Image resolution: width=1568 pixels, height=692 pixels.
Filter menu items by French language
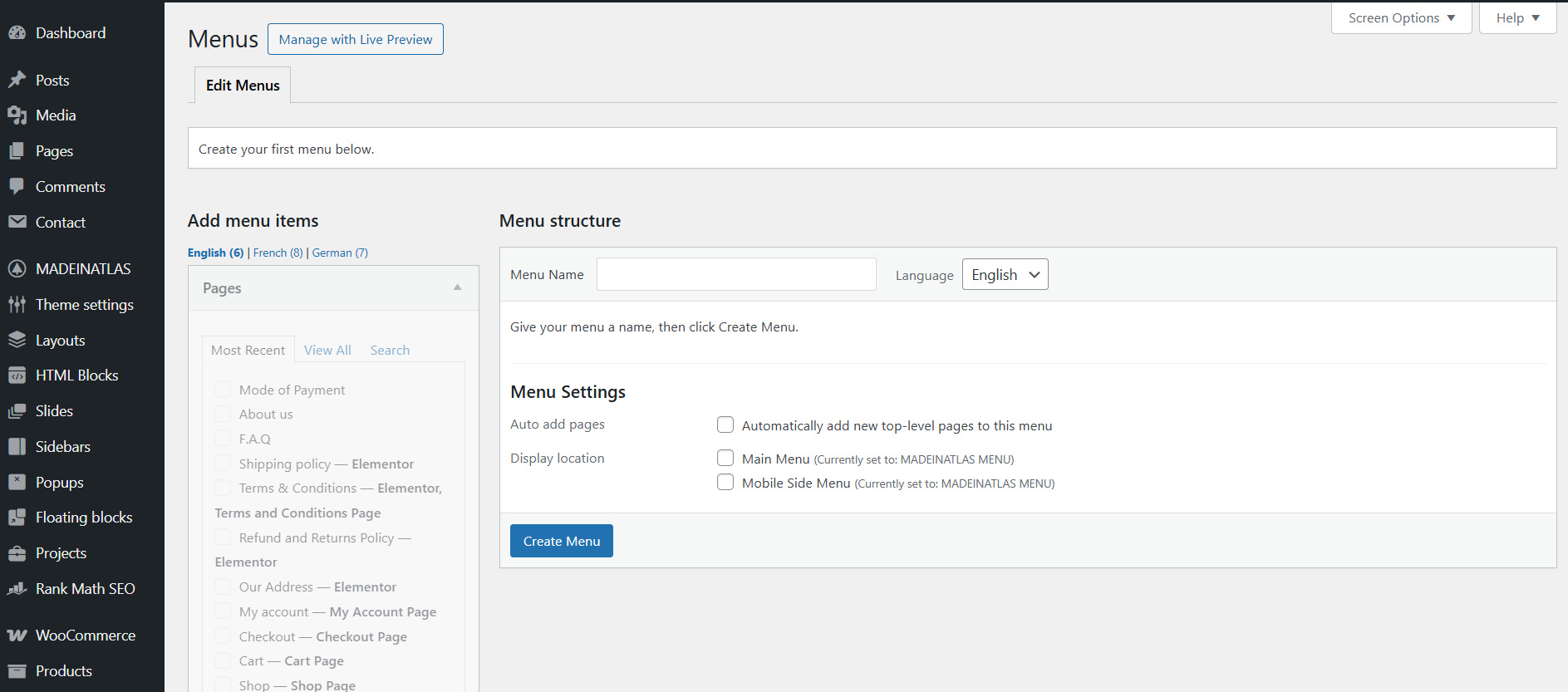coord(278,253)
